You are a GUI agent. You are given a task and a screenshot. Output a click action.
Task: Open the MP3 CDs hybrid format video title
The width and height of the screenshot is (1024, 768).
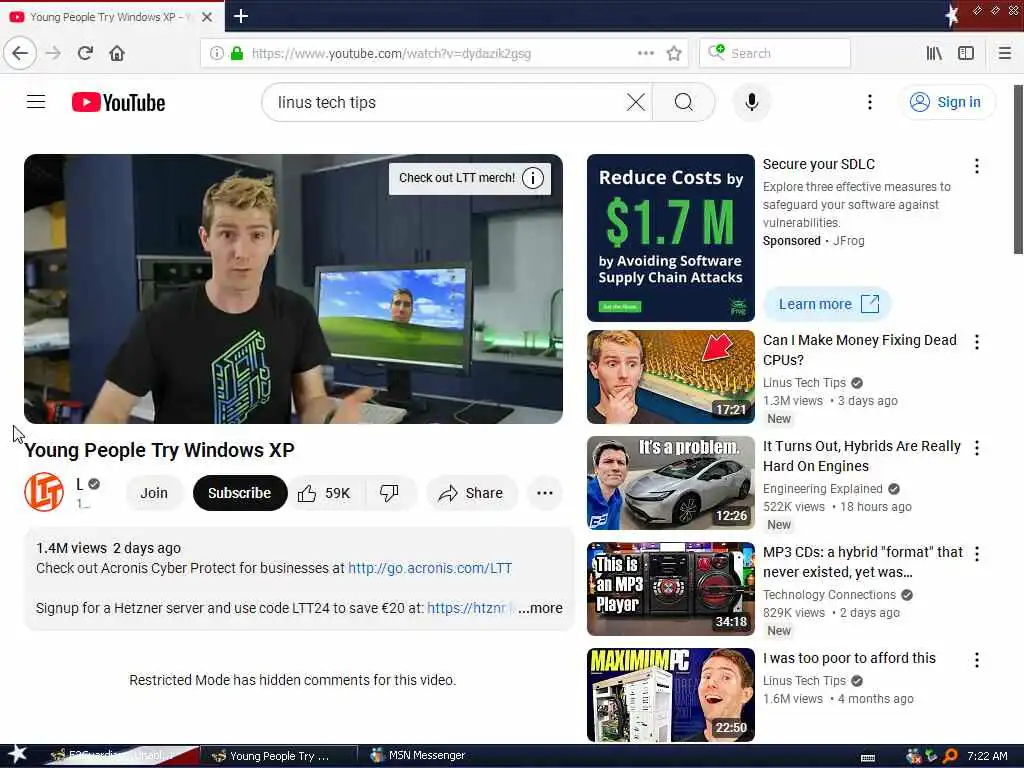863,562
